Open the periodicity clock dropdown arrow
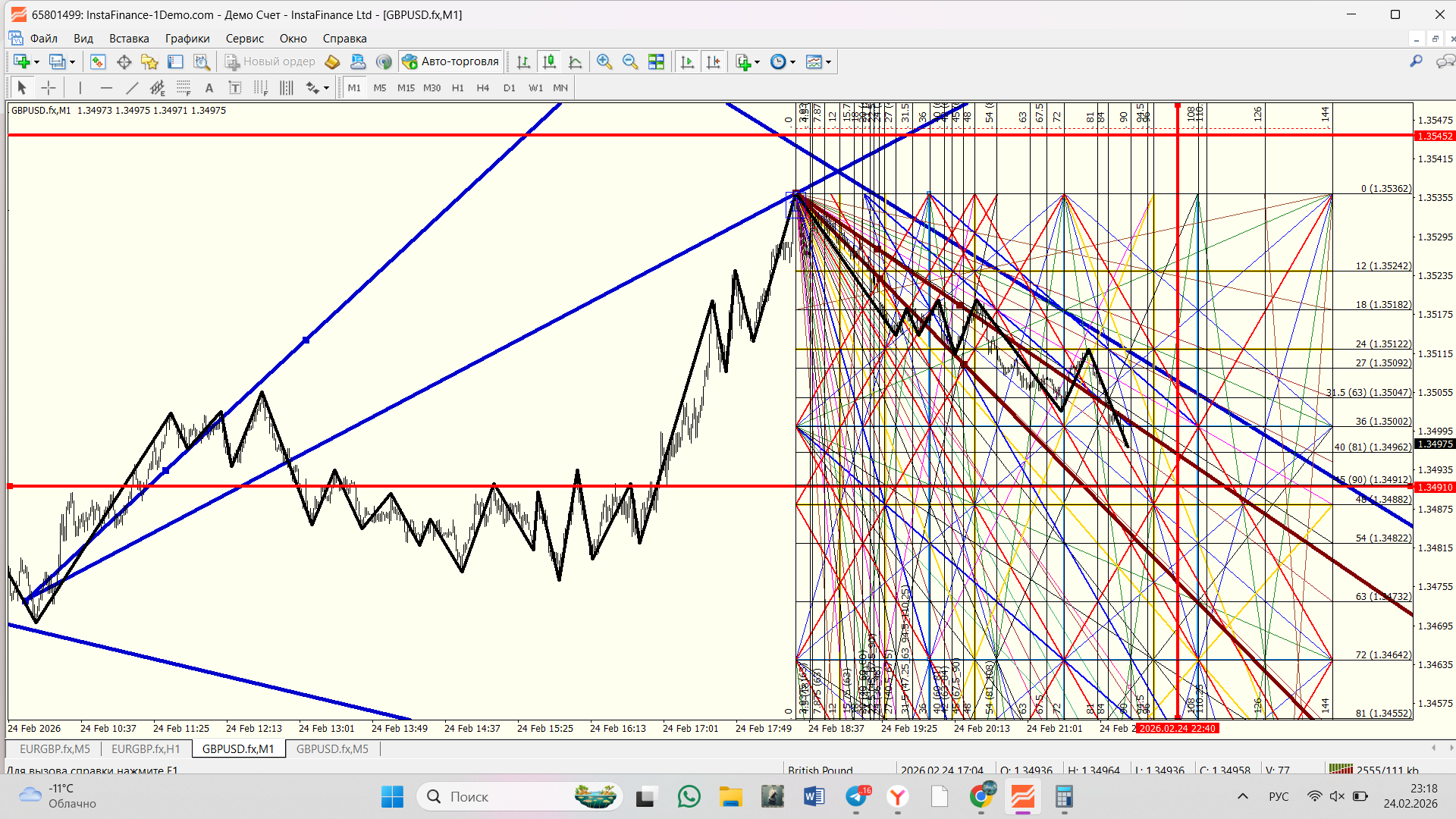The height and width of the screenshot is (819, 1456). pyautogui.click(x=792, y=62)
